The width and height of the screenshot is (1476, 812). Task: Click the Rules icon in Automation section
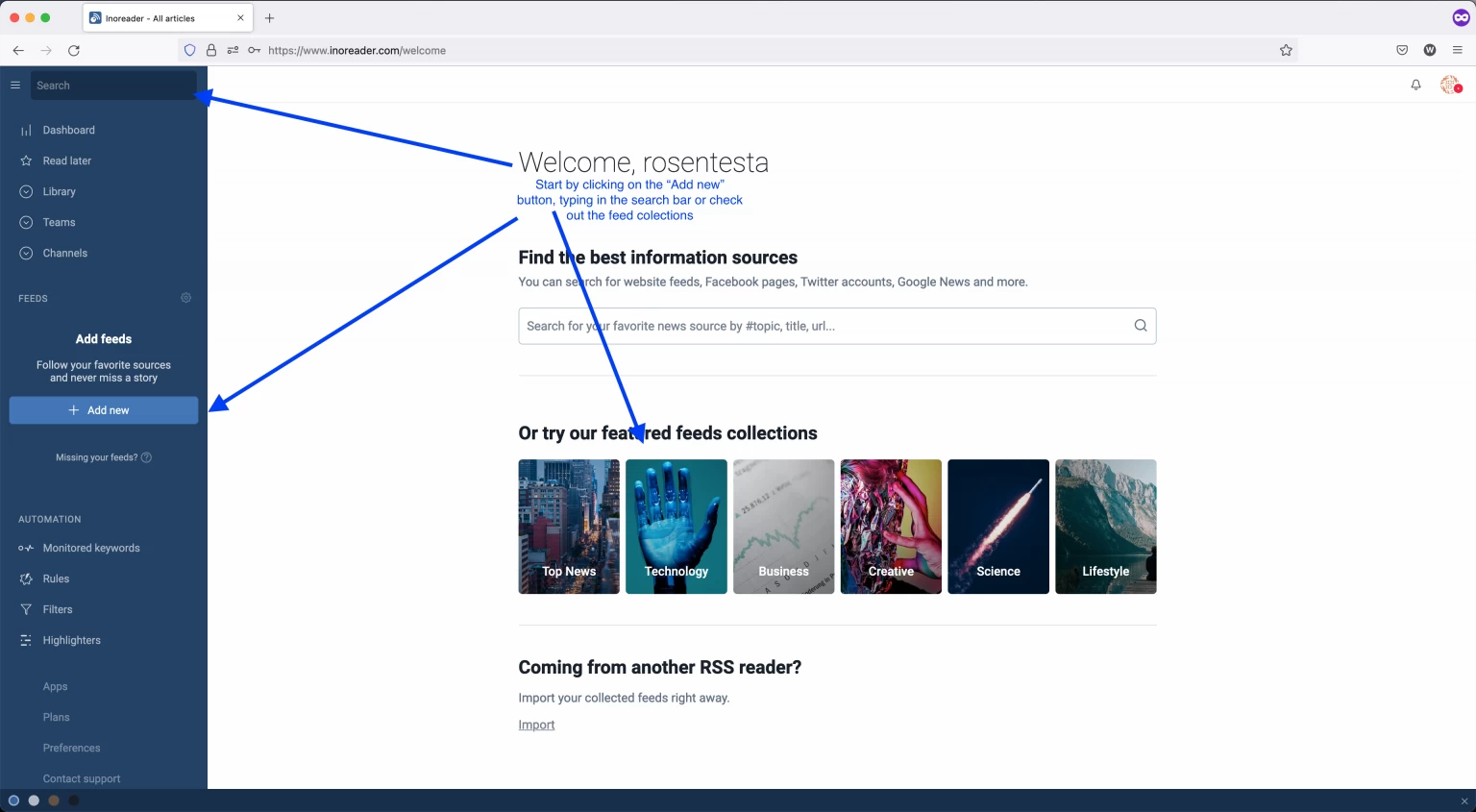tap(25, 578)
